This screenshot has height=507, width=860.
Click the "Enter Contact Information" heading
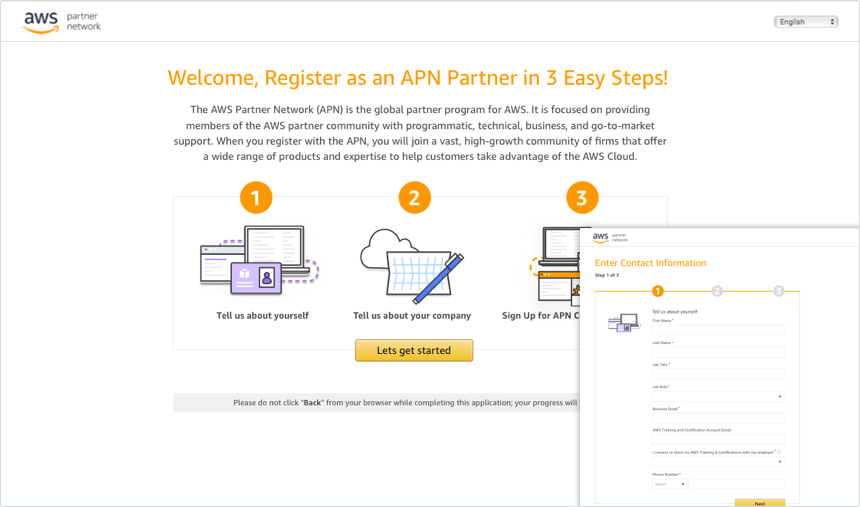[x=650, y=263]
